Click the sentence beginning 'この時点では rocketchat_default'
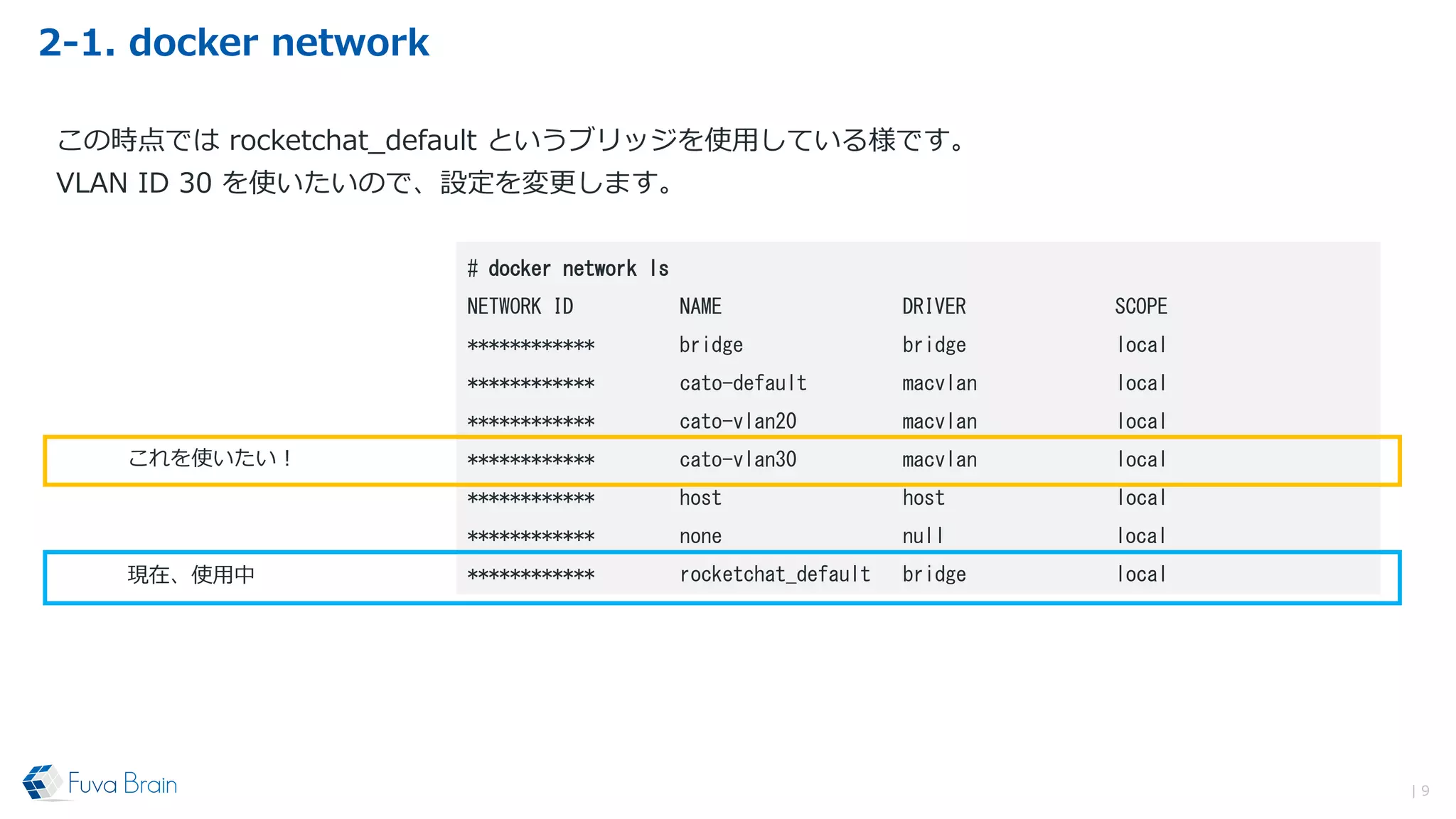This screenshot has height=819, width=1456. tap(511, 140)
